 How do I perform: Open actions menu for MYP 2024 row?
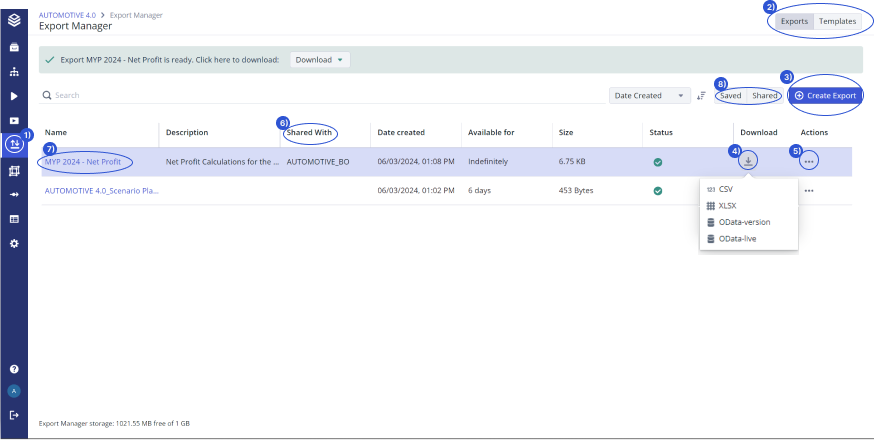tap(809, 161)
